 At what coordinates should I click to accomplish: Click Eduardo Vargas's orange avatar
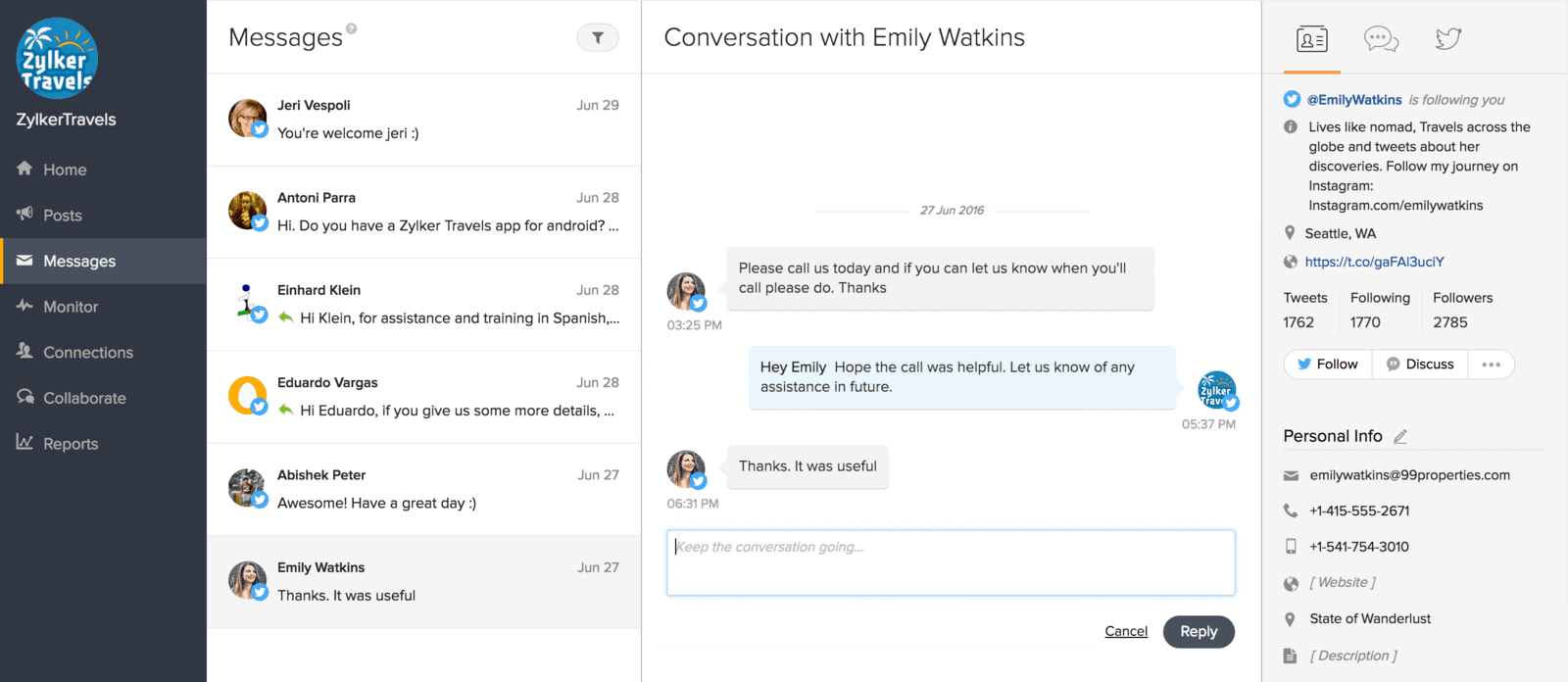248,395
